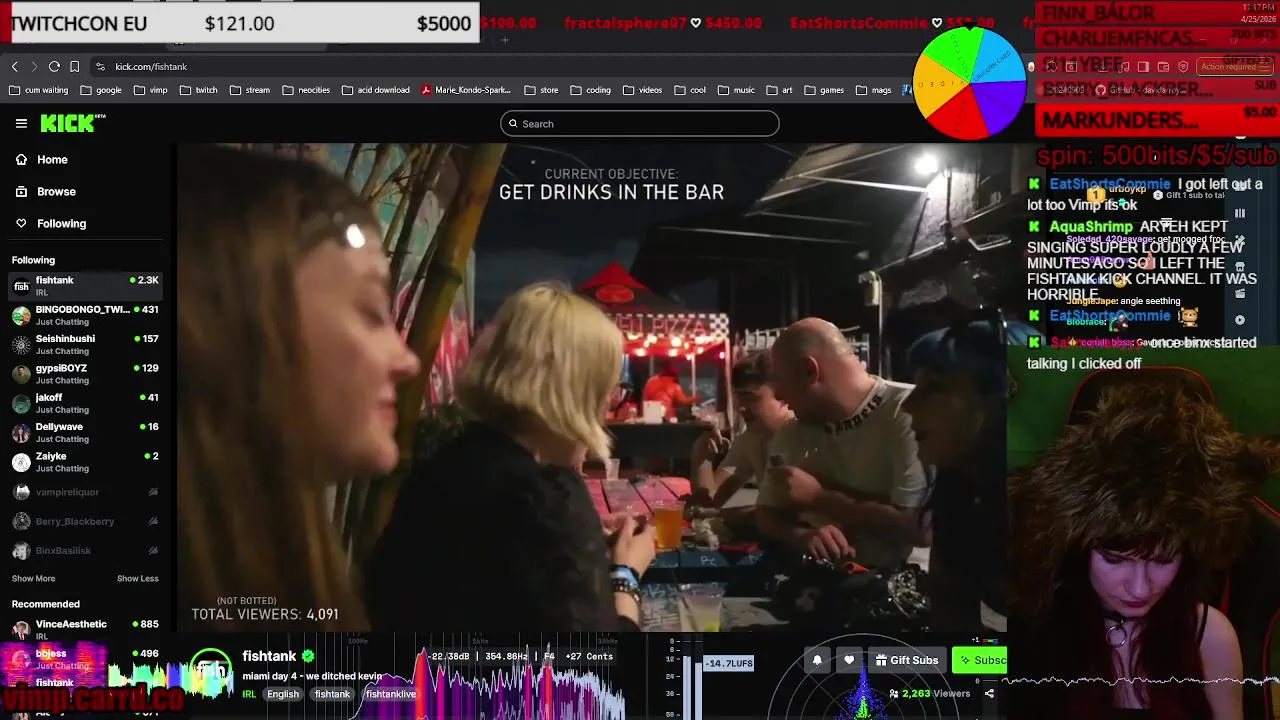1280x720 pixels.
Task: Open the 'art' bookmark folder
Action: (x=778, y=90)
